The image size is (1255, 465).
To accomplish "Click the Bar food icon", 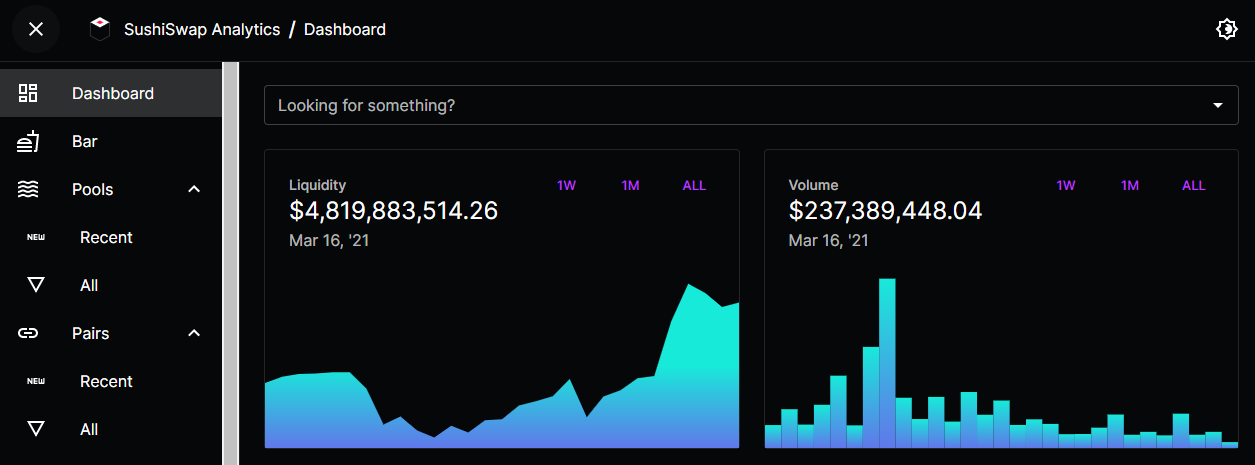I will pos(28,141).
